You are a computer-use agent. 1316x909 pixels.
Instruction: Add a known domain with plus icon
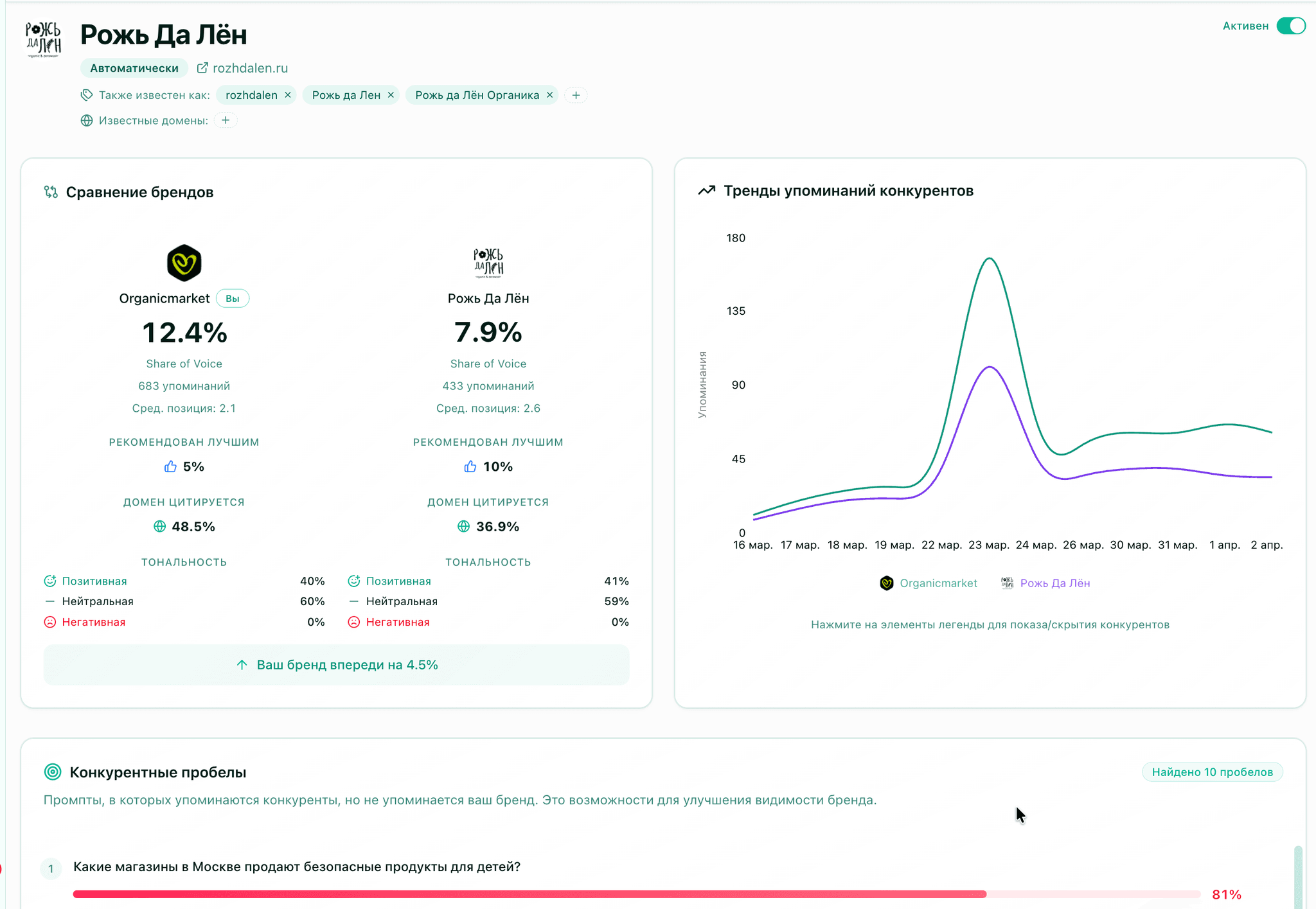(x=226, y=120)
